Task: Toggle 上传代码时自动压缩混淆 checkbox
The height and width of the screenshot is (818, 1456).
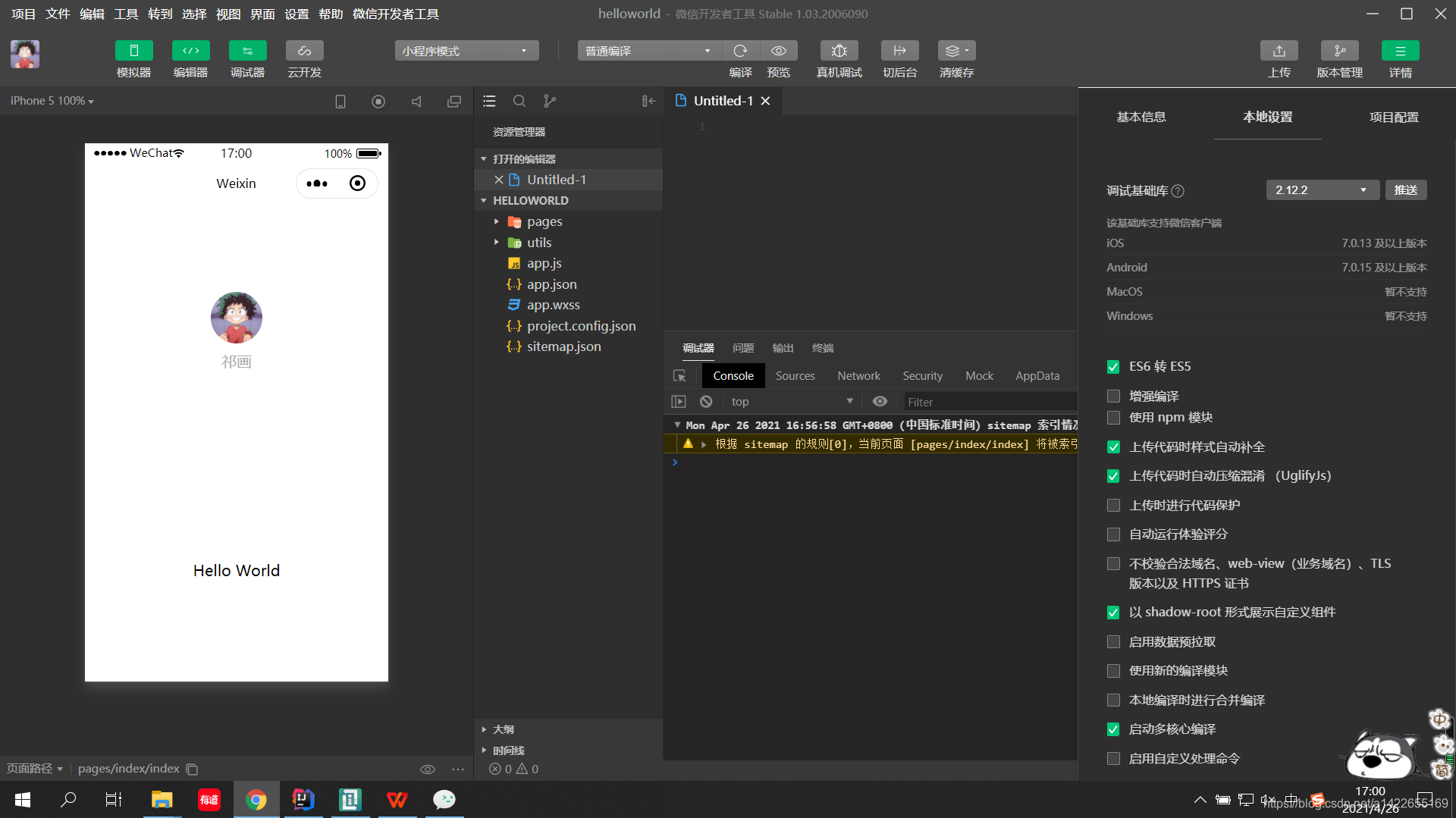Action: click(x=1113, y=476)
